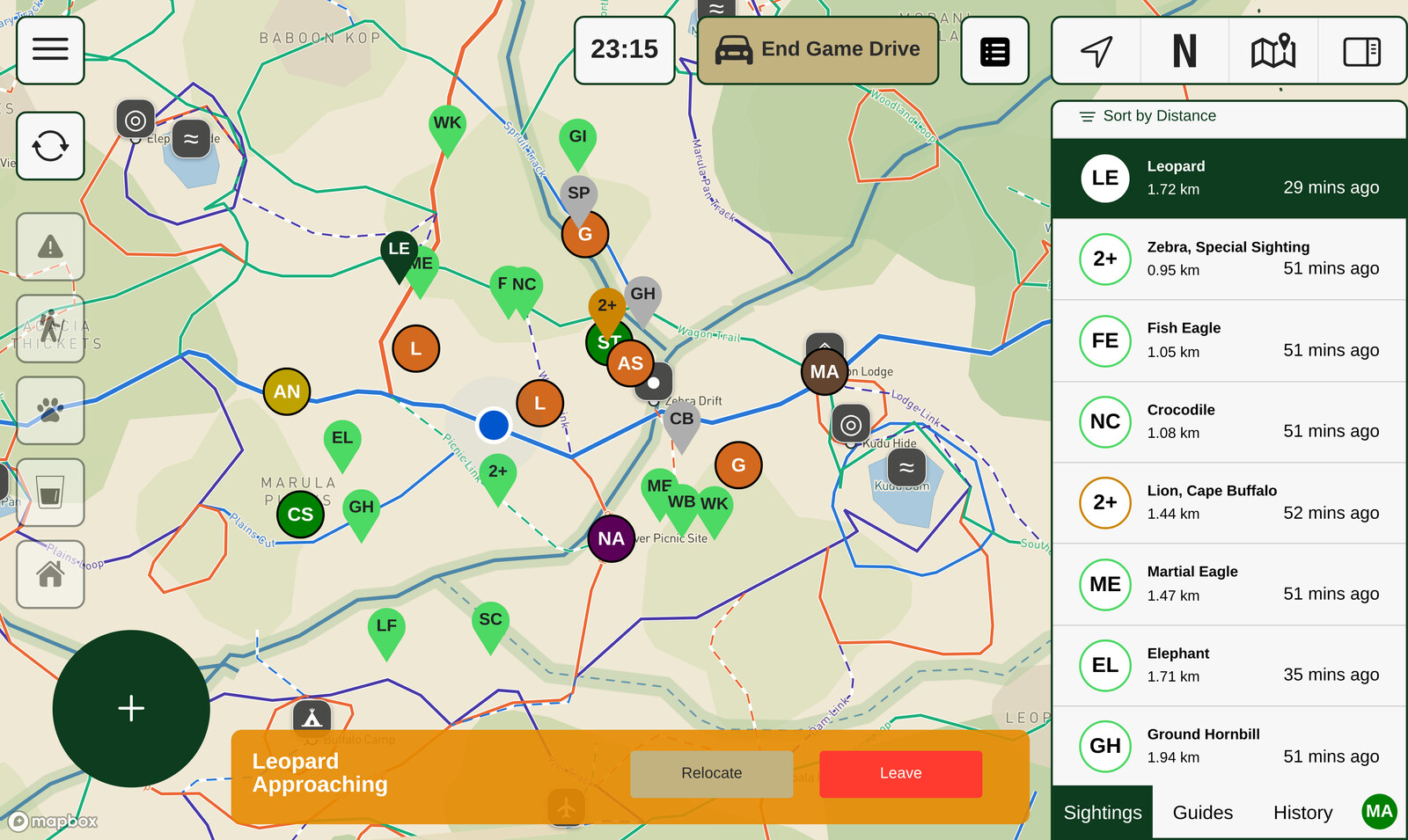Center map on my location arrow
Screen dimensions: 1408x840
1096,51
